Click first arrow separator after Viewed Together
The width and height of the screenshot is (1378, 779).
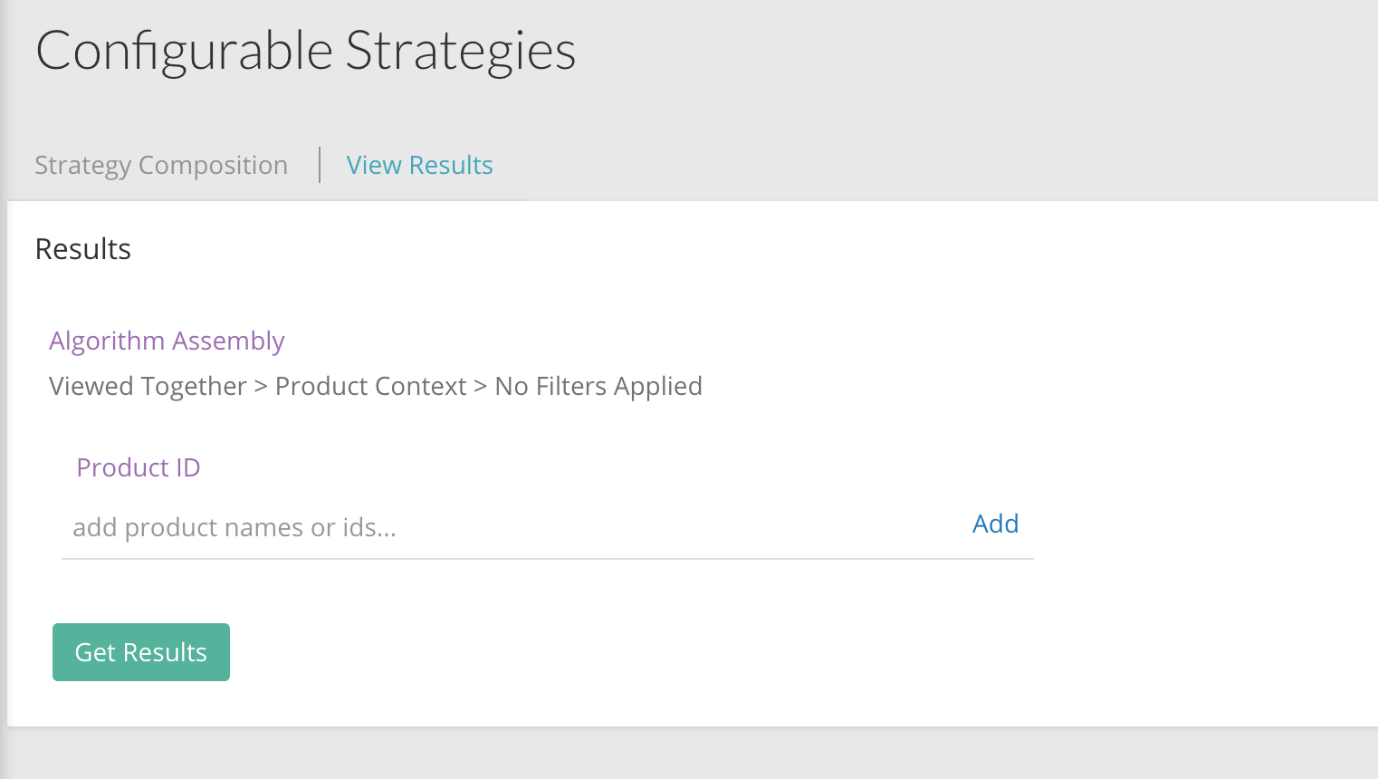[x=261, y=386]
